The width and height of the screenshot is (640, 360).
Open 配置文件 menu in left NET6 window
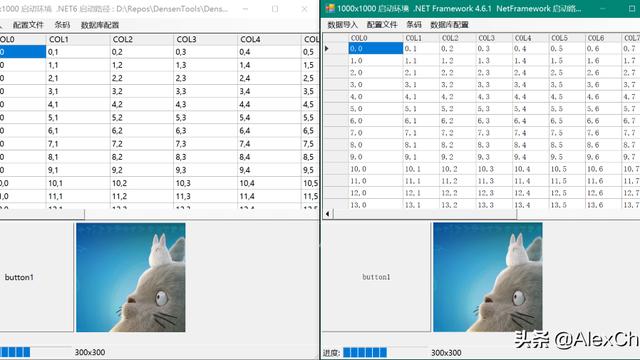coord(28,25)
